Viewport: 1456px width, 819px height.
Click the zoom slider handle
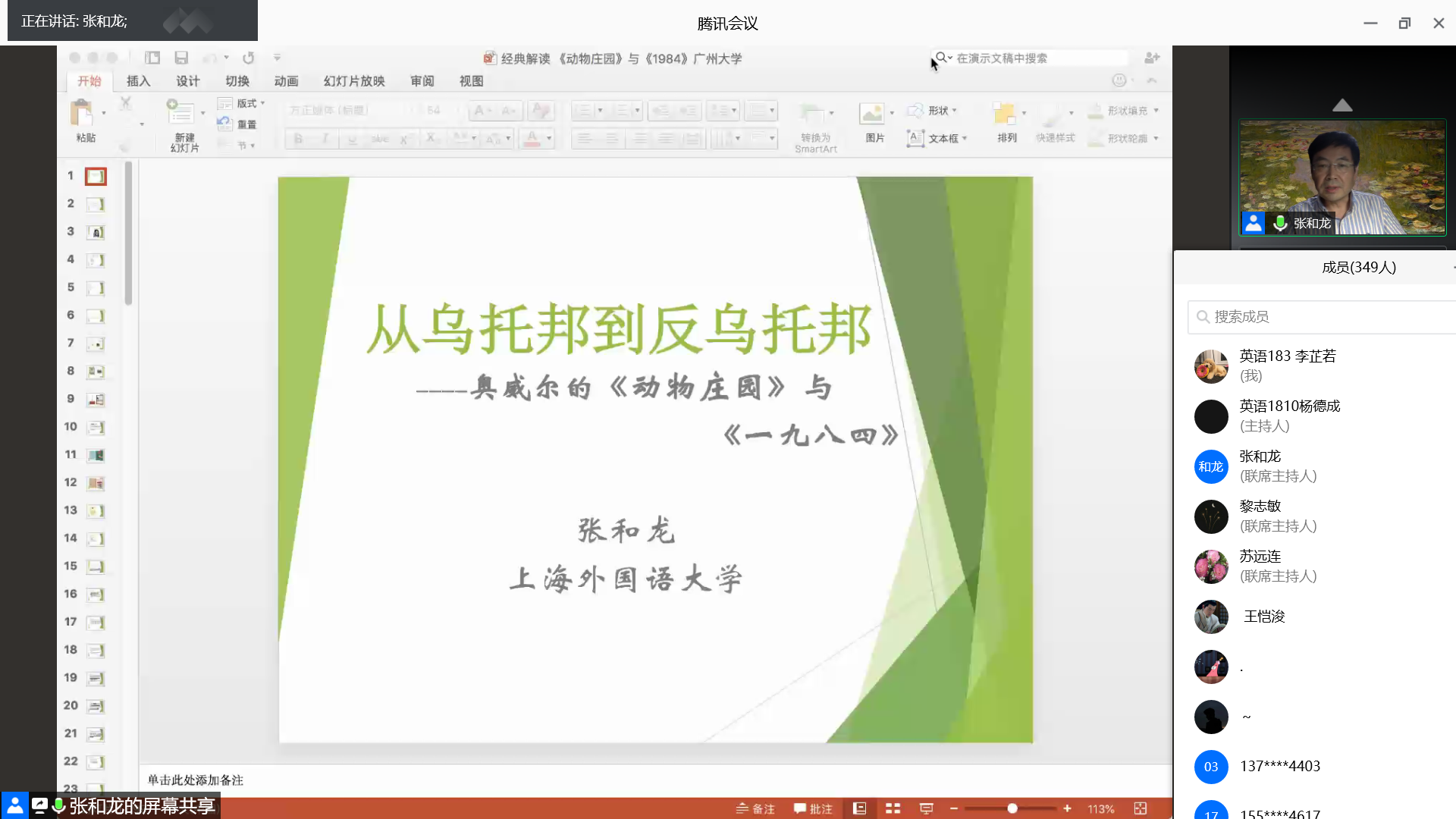point(1012,808)
